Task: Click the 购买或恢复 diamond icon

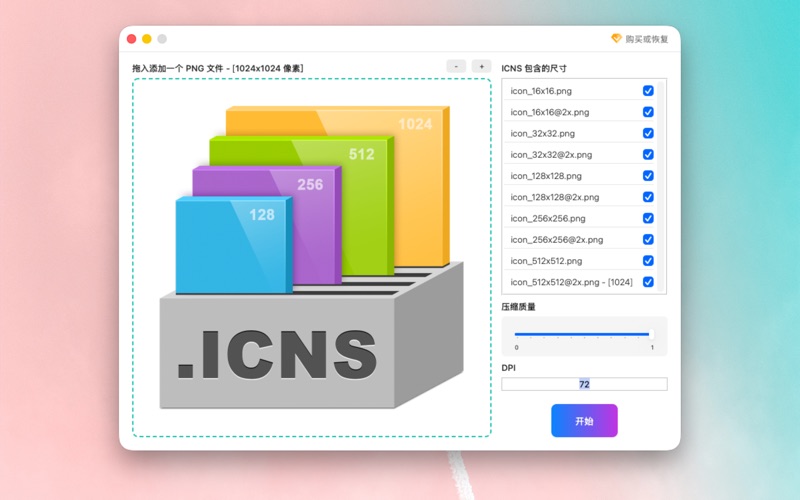Action: pos(616,39)
